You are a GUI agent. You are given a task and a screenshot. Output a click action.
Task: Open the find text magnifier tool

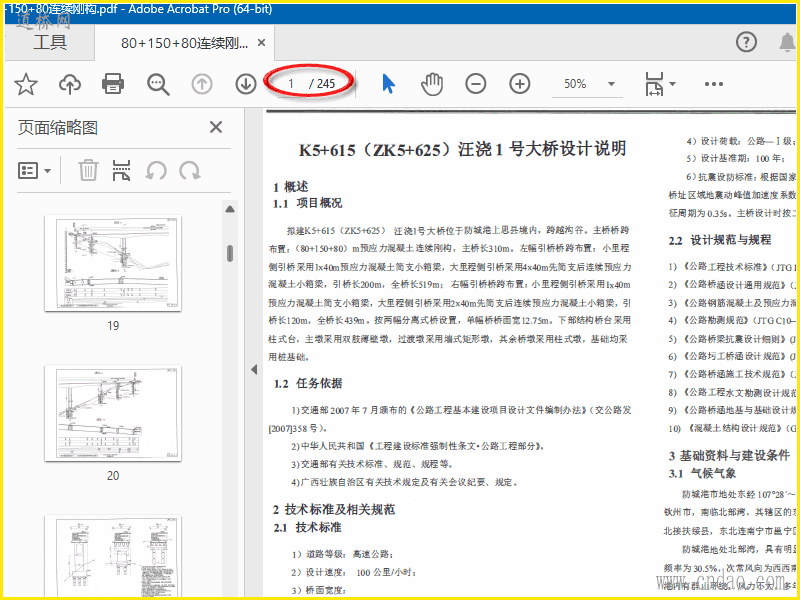click(158, 84)
